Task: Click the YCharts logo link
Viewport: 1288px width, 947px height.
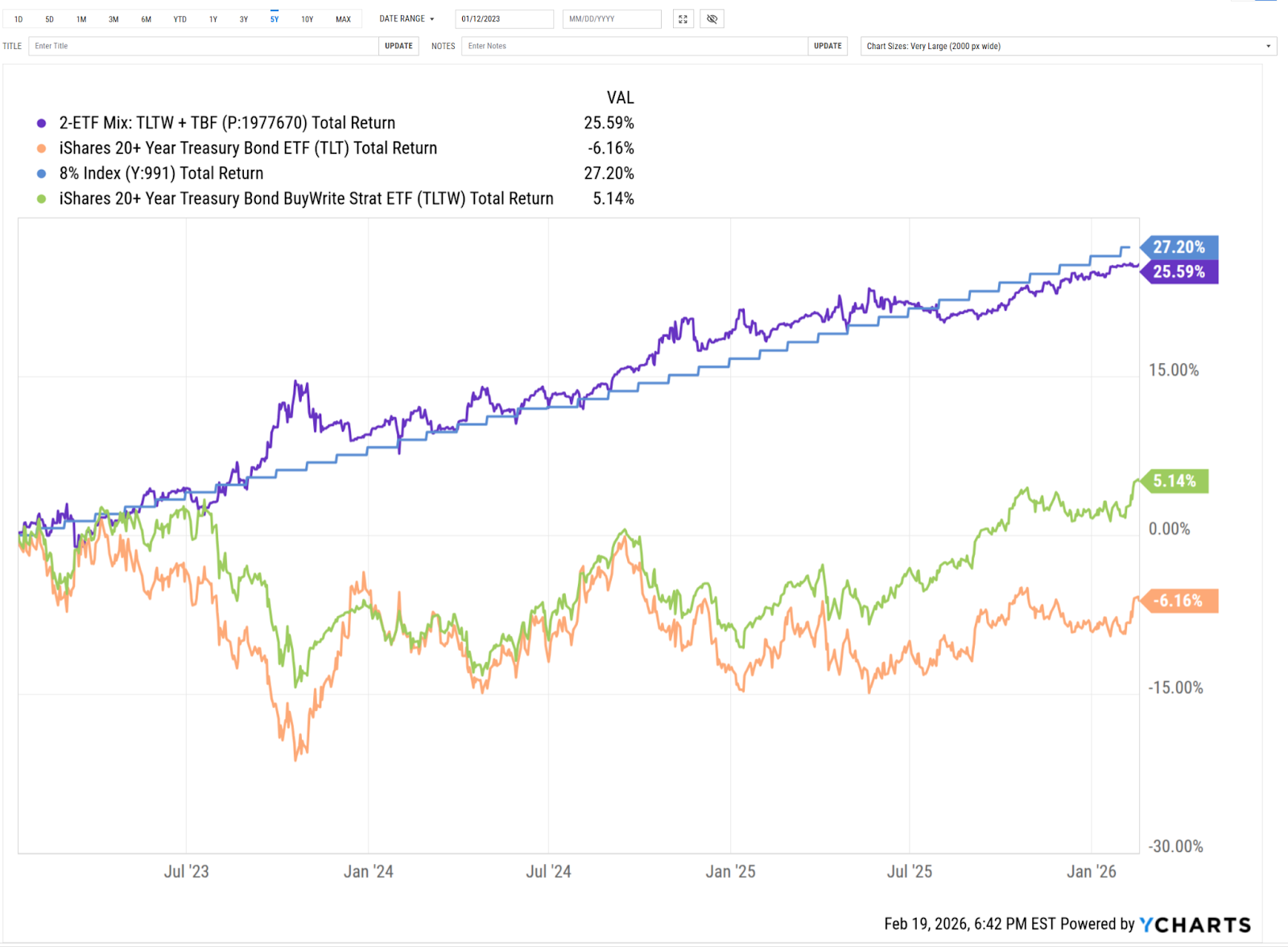Action: click(x=1195, y=924)
